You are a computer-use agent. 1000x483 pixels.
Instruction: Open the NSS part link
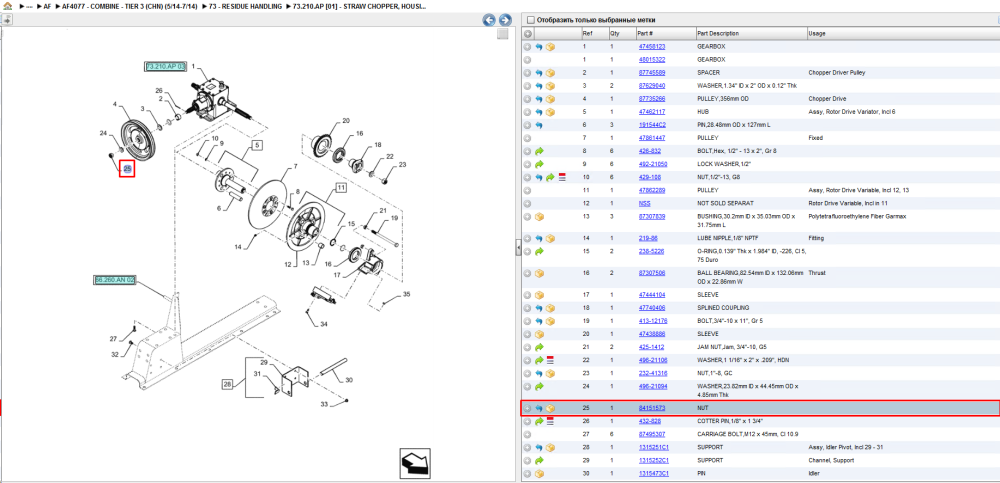(645, 203)
